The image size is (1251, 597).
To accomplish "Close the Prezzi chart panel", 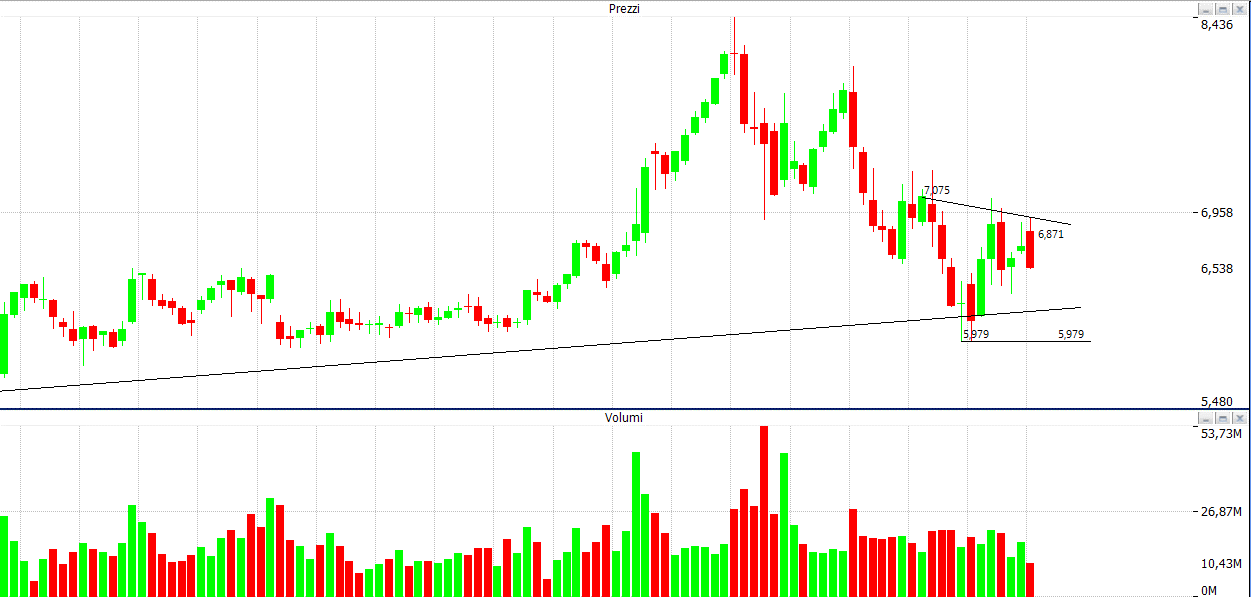I will click(1238, 8).
